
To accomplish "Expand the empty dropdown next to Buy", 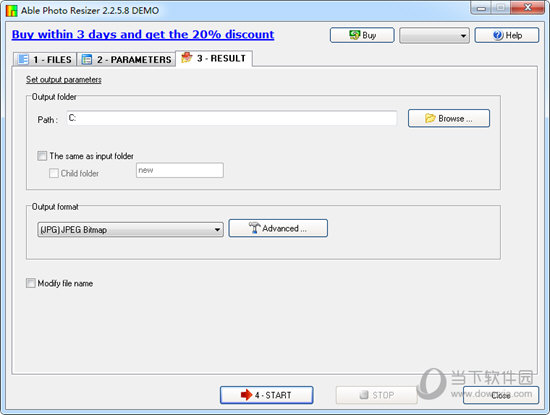I will (x=434, y=35).
